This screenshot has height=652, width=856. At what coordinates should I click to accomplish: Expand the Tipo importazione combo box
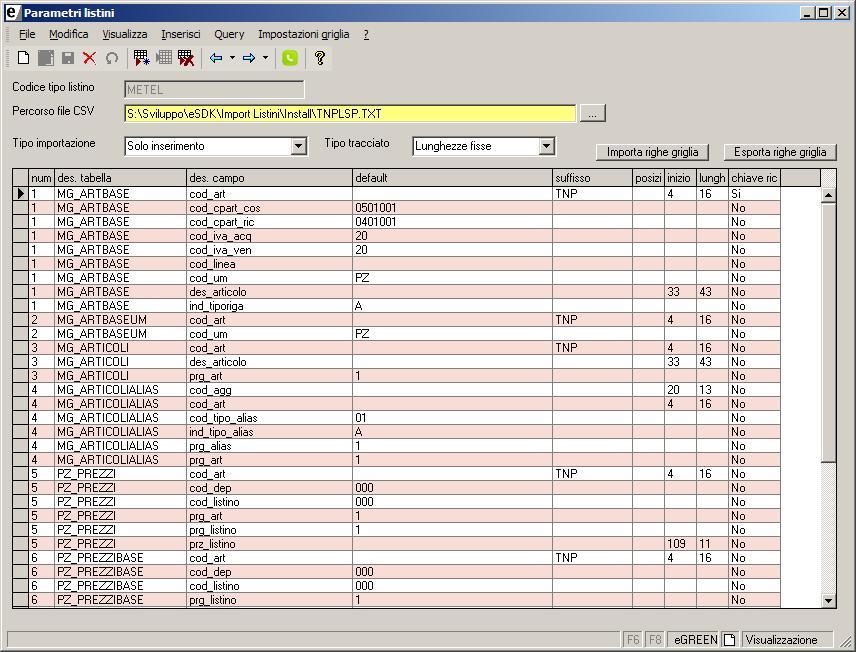(298, 146)
